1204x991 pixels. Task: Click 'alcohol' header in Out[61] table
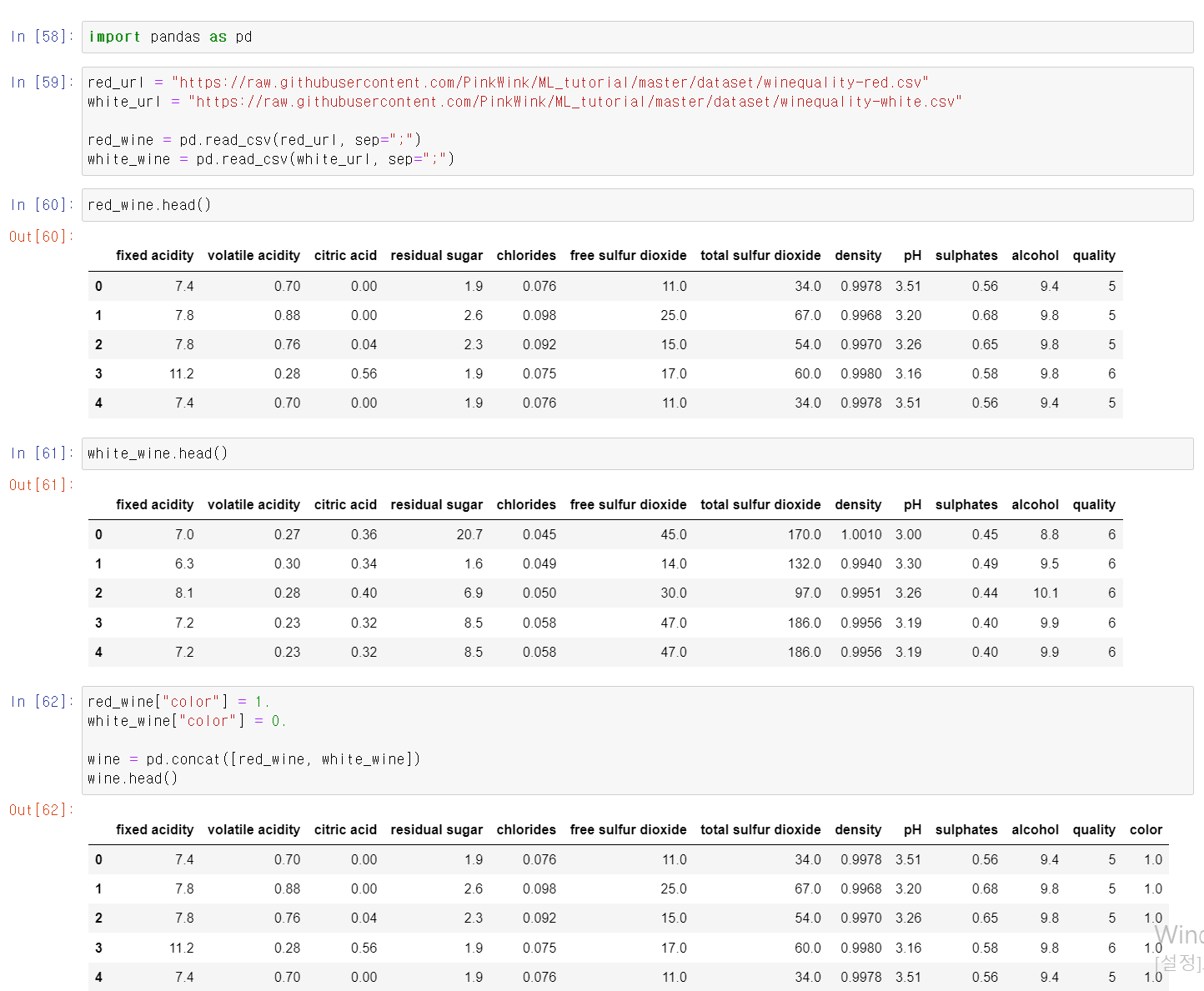[x=1035, y=505]
